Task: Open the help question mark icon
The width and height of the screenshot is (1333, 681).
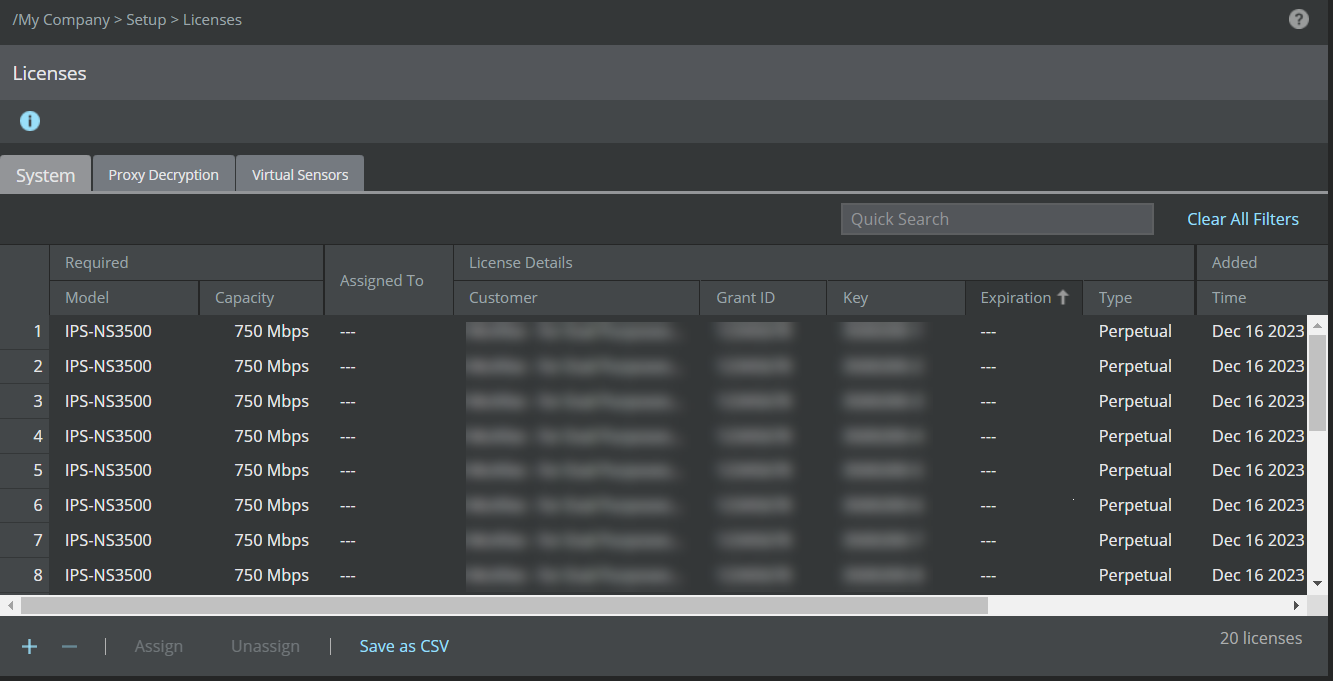Action: tap(1298, 19)
